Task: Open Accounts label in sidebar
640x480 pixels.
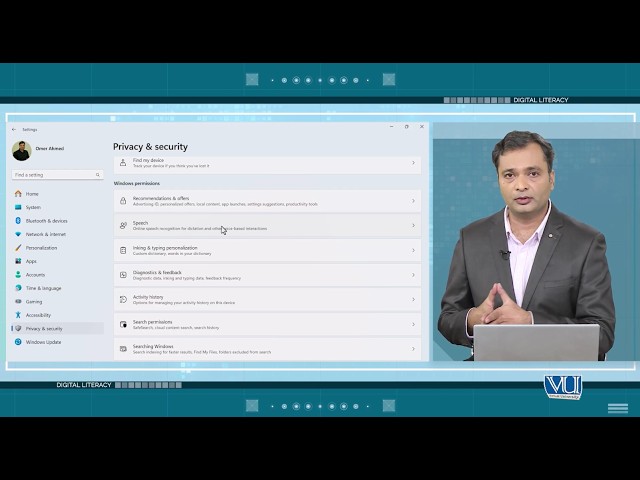Action: pos(35,275)
